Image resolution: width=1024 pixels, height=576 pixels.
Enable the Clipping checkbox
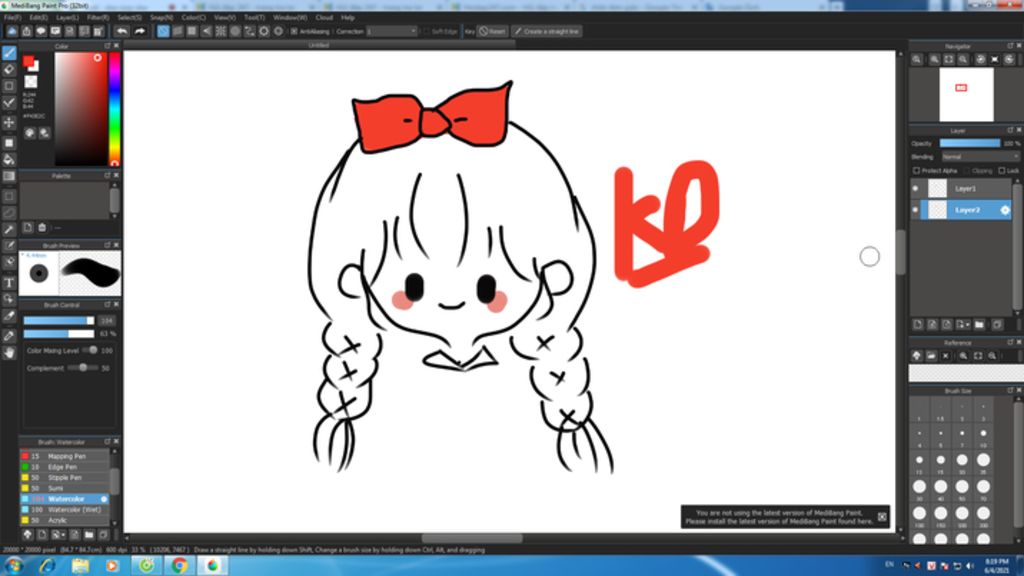tap(967, 170)
